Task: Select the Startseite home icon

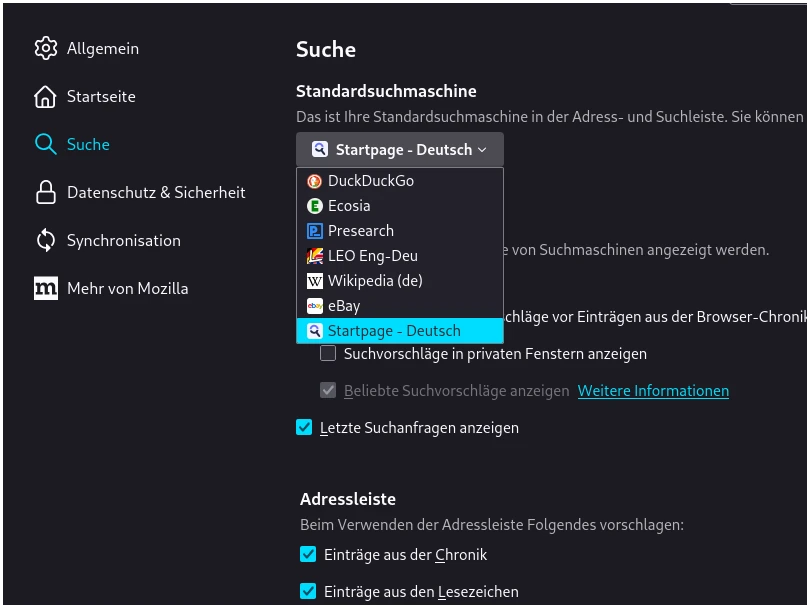Action: [x=46, y=96]
